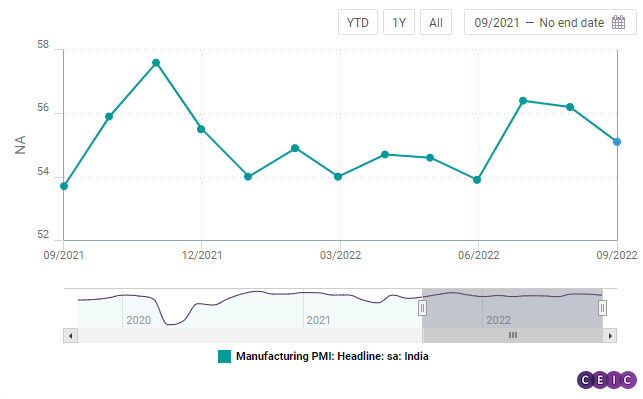Screen dimensions: 643x399
Task: Click the 12/2021 x-axis label
Action: [x=202, y=255]
